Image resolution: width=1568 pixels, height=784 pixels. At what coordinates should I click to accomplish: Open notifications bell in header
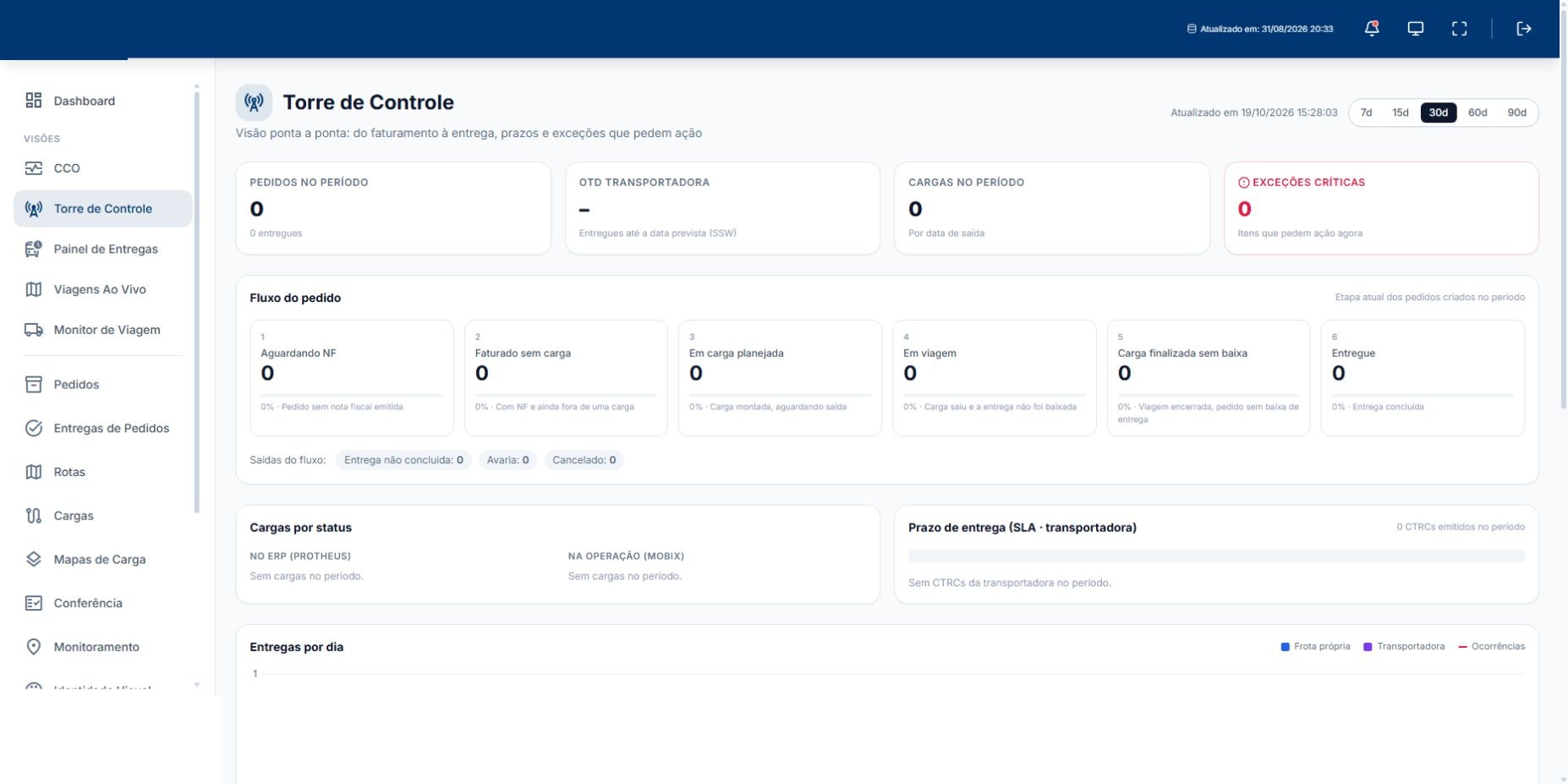[1372, 29]
